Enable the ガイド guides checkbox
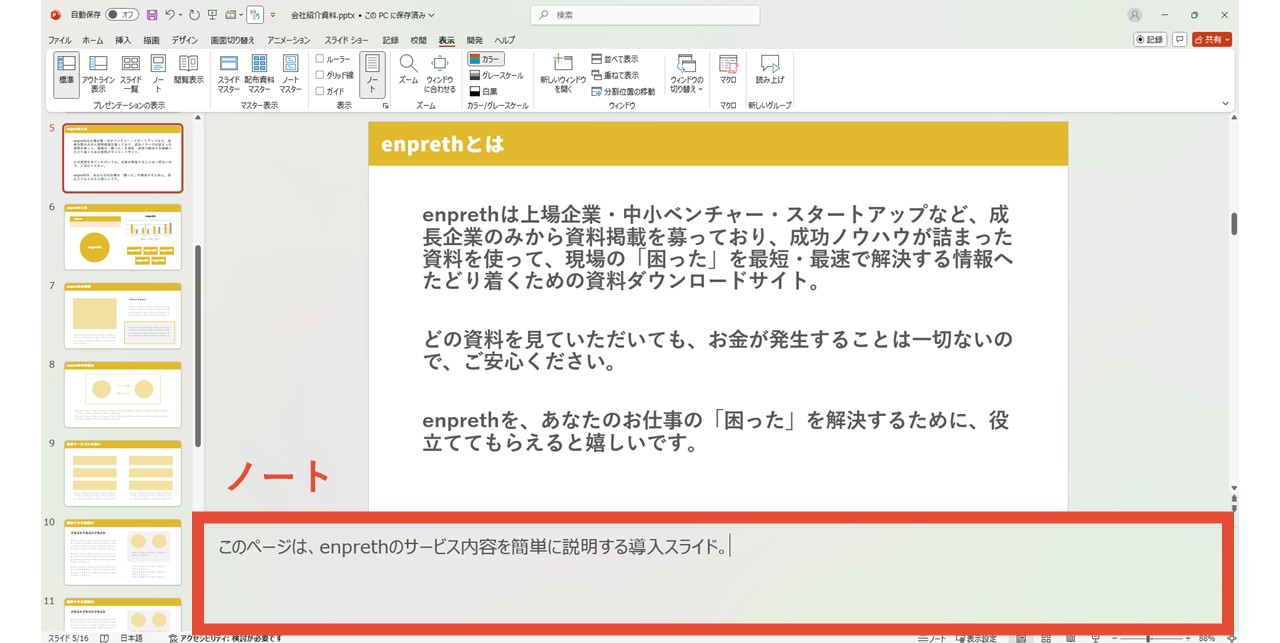 [330, 91]
